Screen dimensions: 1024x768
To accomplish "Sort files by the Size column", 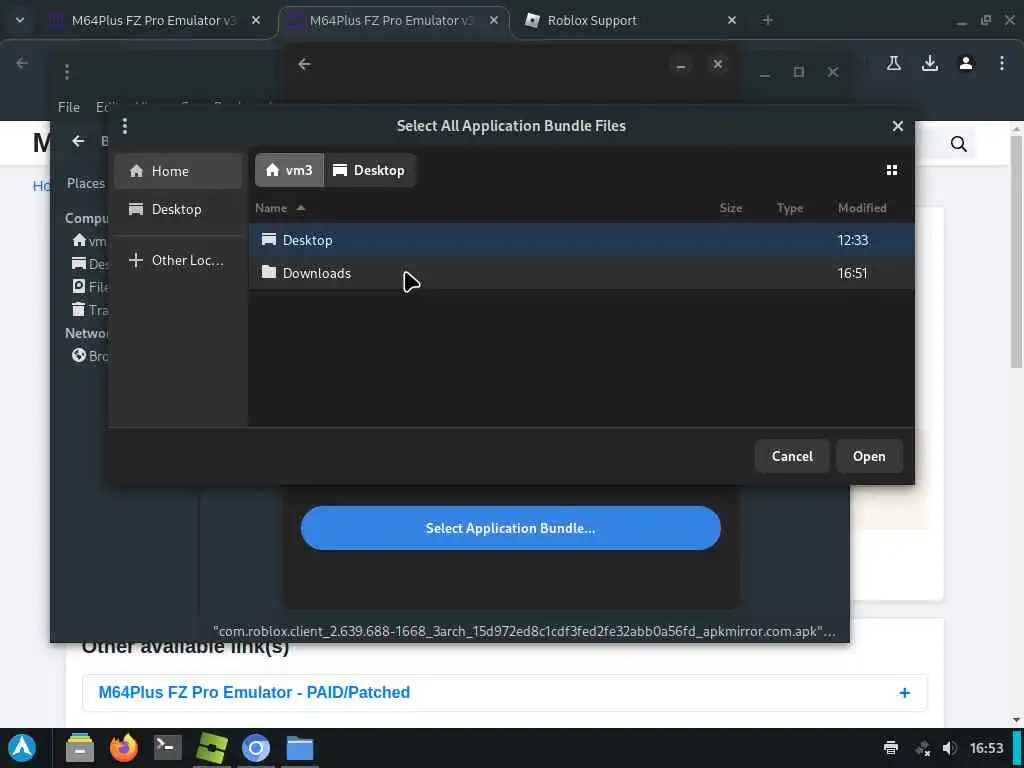I will pos(730,208).
